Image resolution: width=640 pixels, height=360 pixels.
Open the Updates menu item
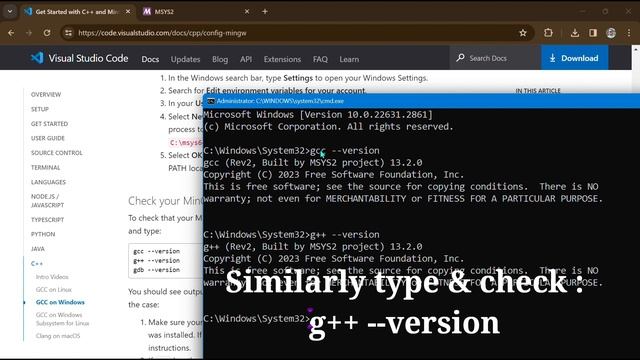pos(185,59)
